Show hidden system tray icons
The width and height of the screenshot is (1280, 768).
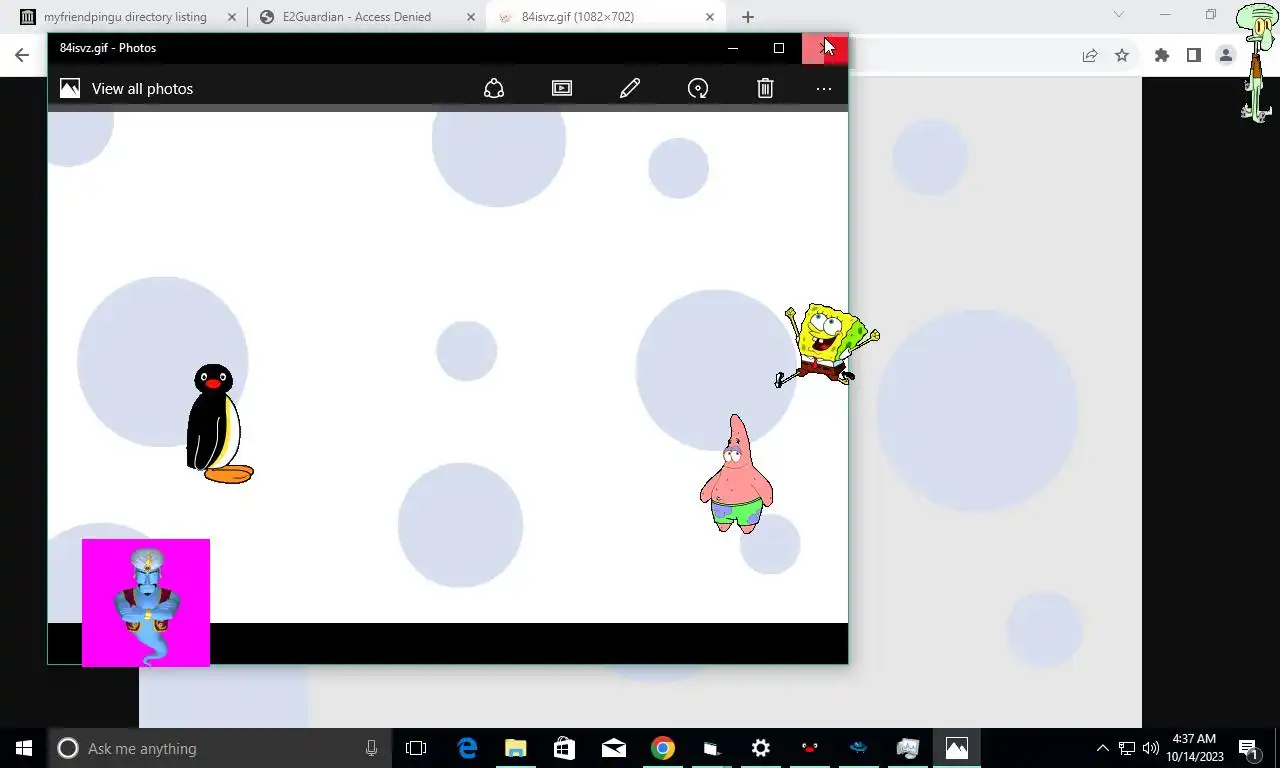point(1103,748)
